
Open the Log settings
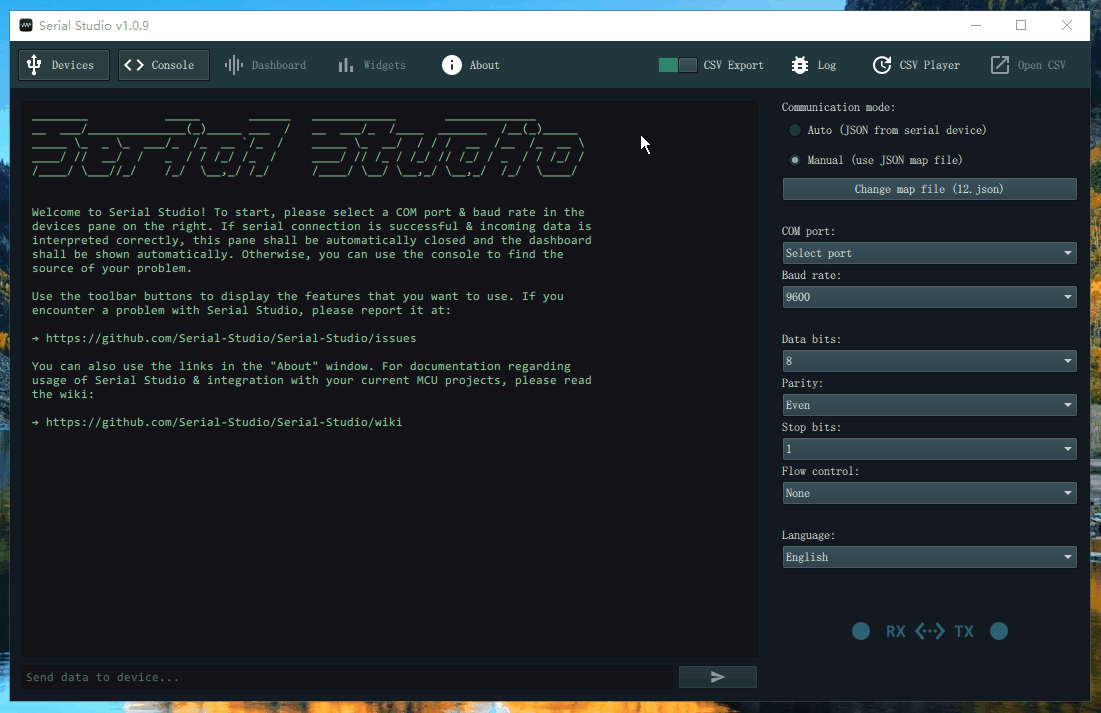812,64
